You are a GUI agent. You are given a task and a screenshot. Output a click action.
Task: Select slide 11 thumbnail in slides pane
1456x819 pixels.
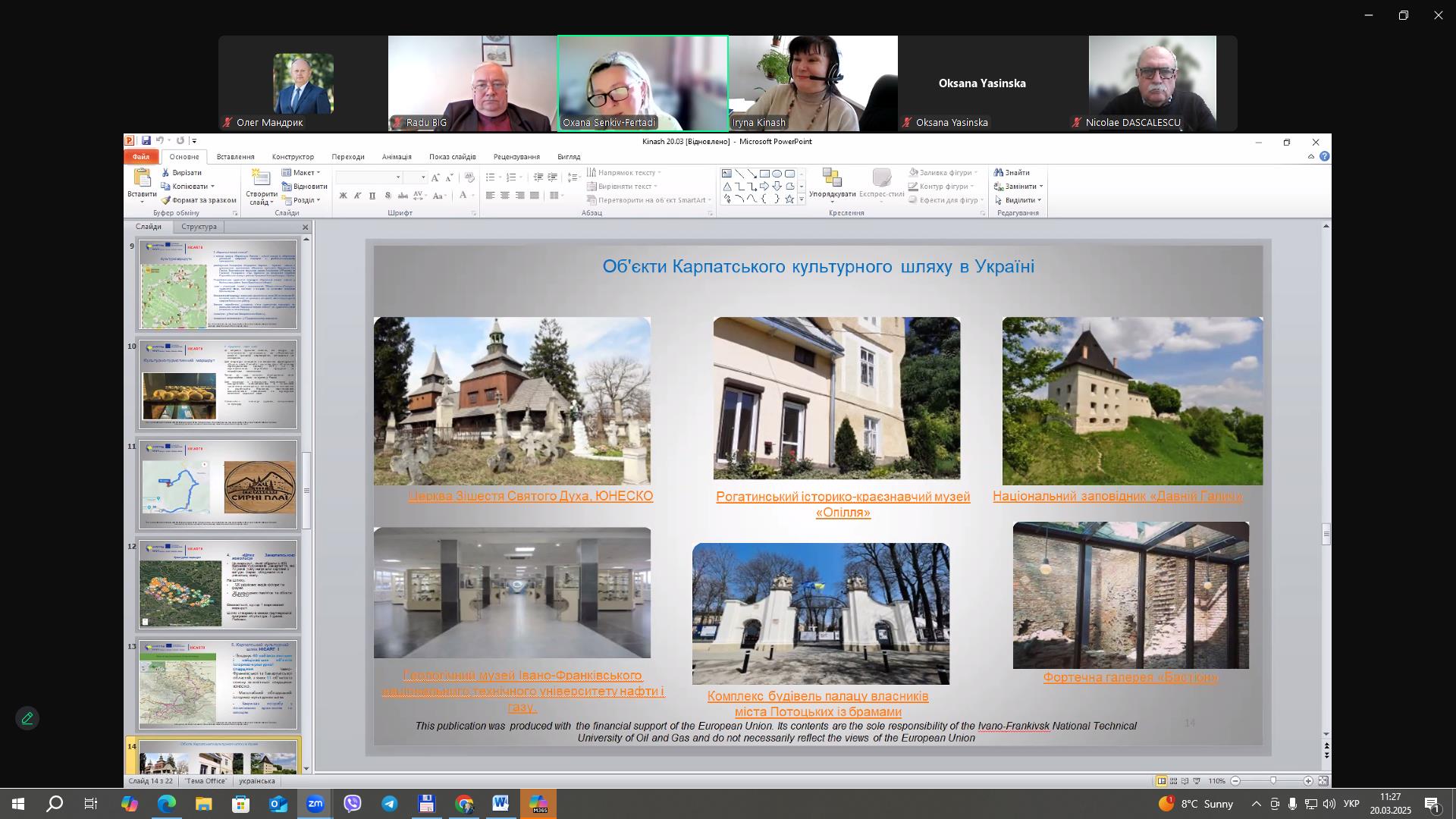coord(218,485)
